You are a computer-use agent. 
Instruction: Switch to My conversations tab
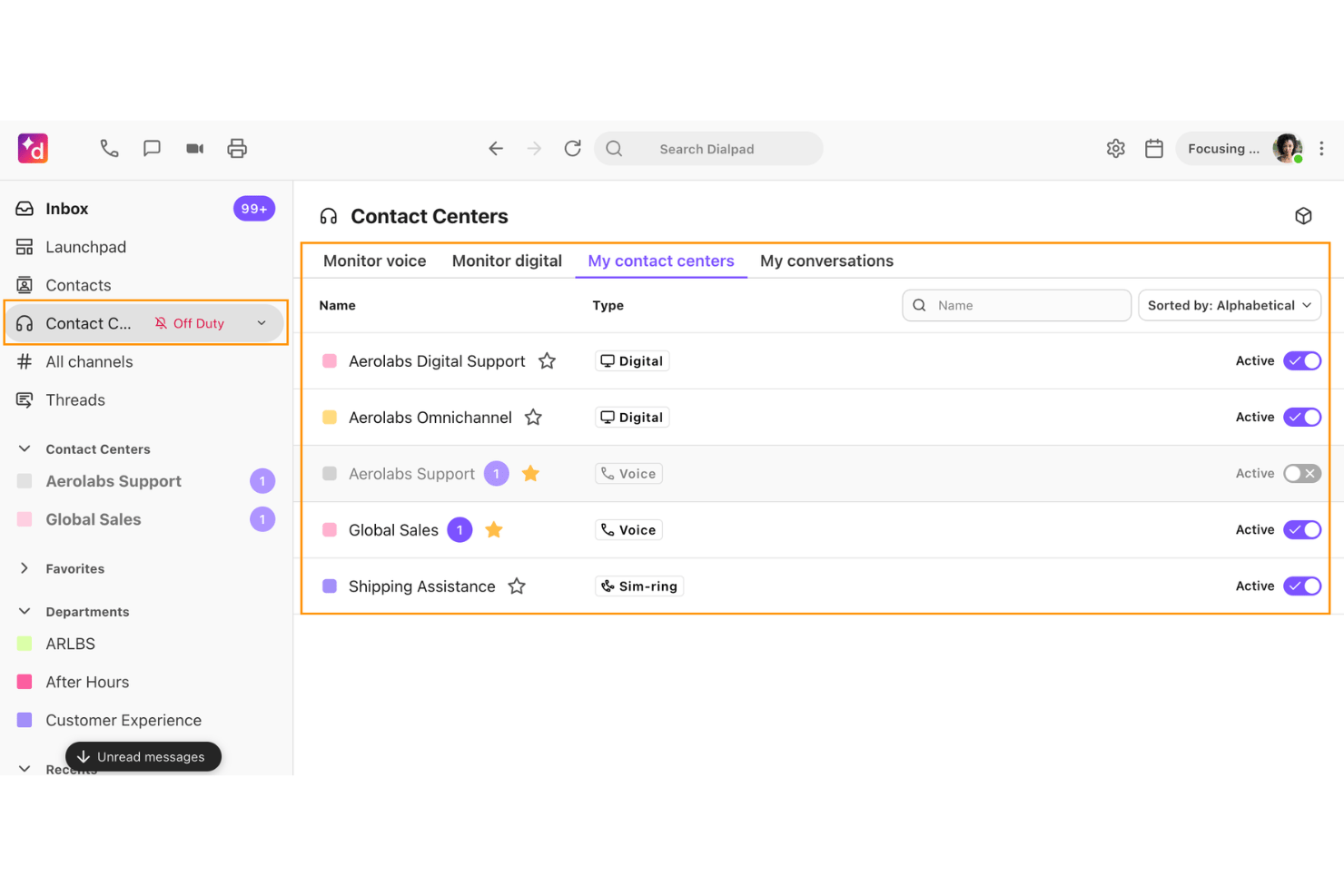click(x=826, y=261)
